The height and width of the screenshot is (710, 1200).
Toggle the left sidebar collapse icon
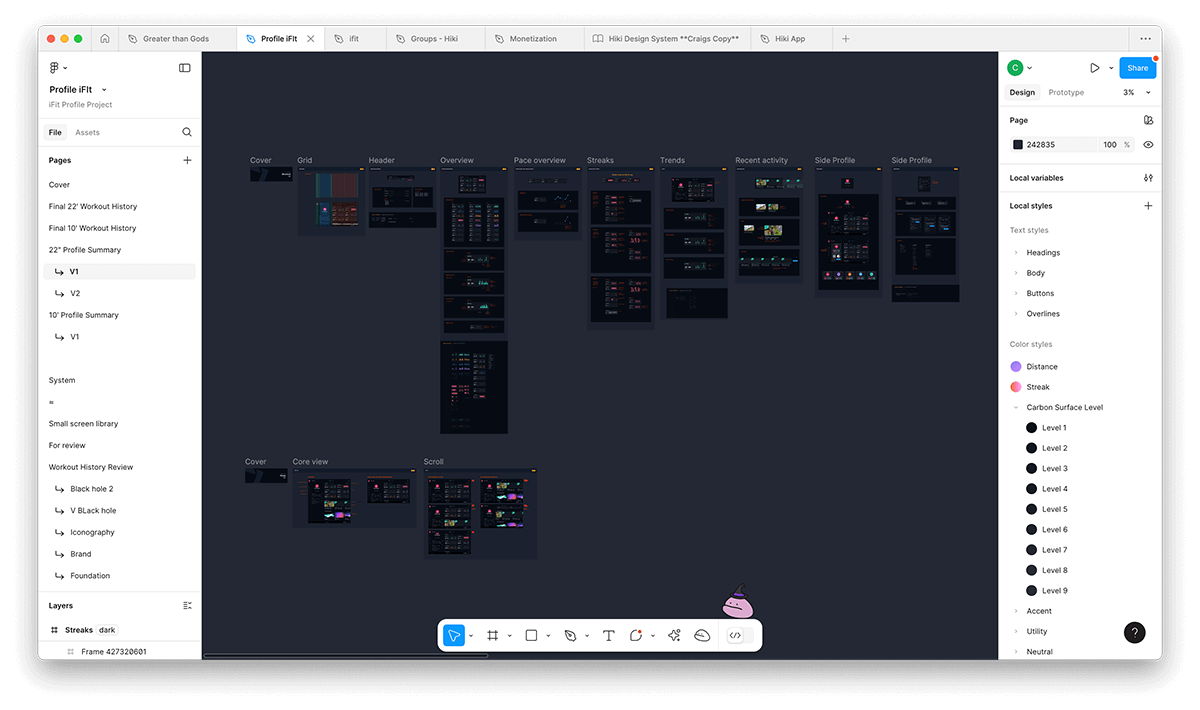185,68
